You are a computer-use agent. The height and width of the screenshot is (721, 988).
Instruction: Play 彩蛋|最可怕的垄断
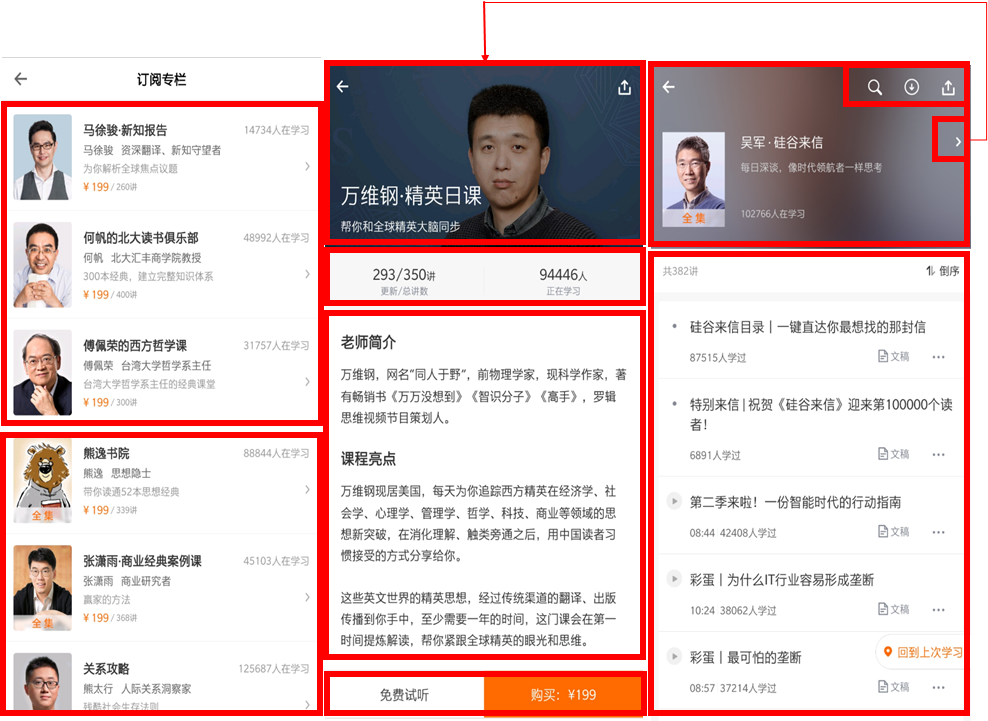point(674,656)
